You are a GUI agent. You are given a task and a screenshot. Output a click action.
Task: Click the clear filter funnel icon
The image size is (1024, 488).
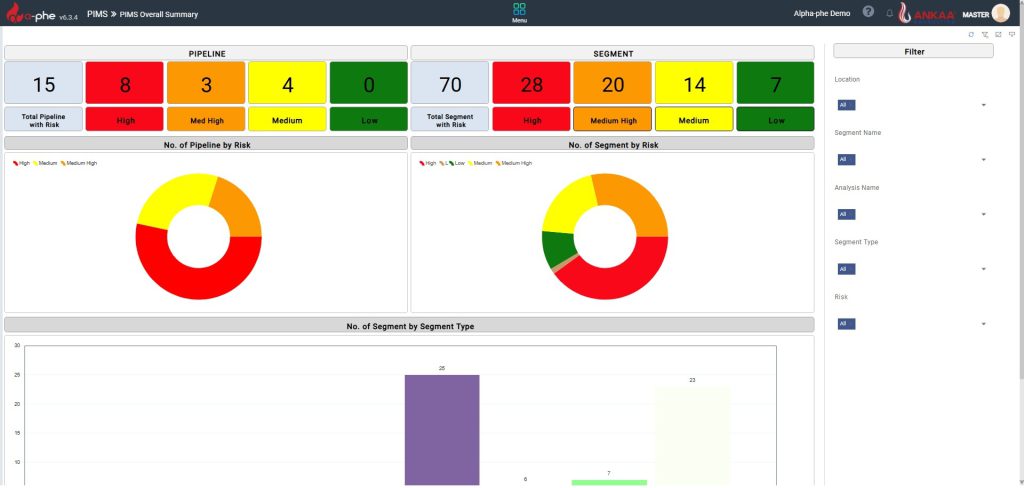[x=984, y=34]
